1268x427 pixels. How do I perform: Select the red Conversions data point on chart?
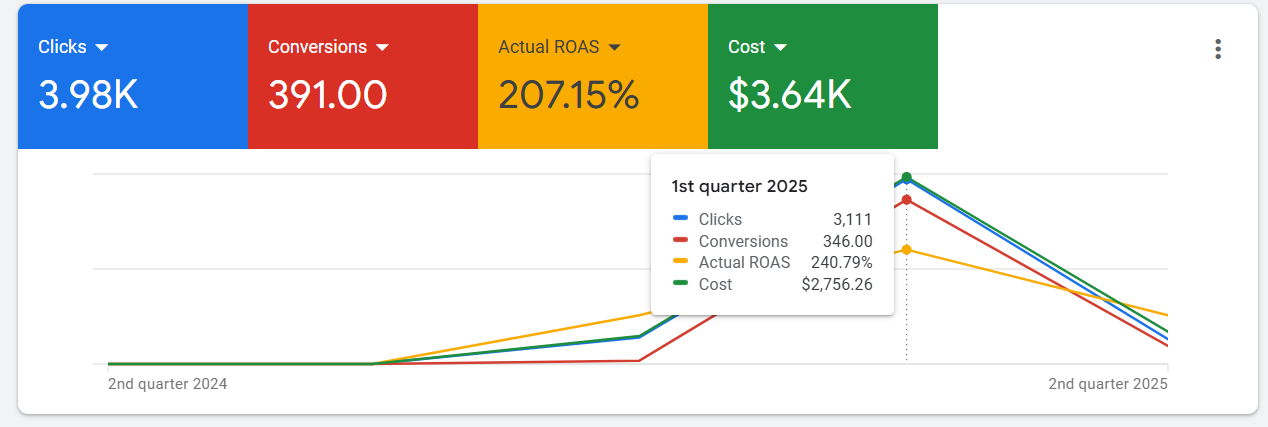907,200
